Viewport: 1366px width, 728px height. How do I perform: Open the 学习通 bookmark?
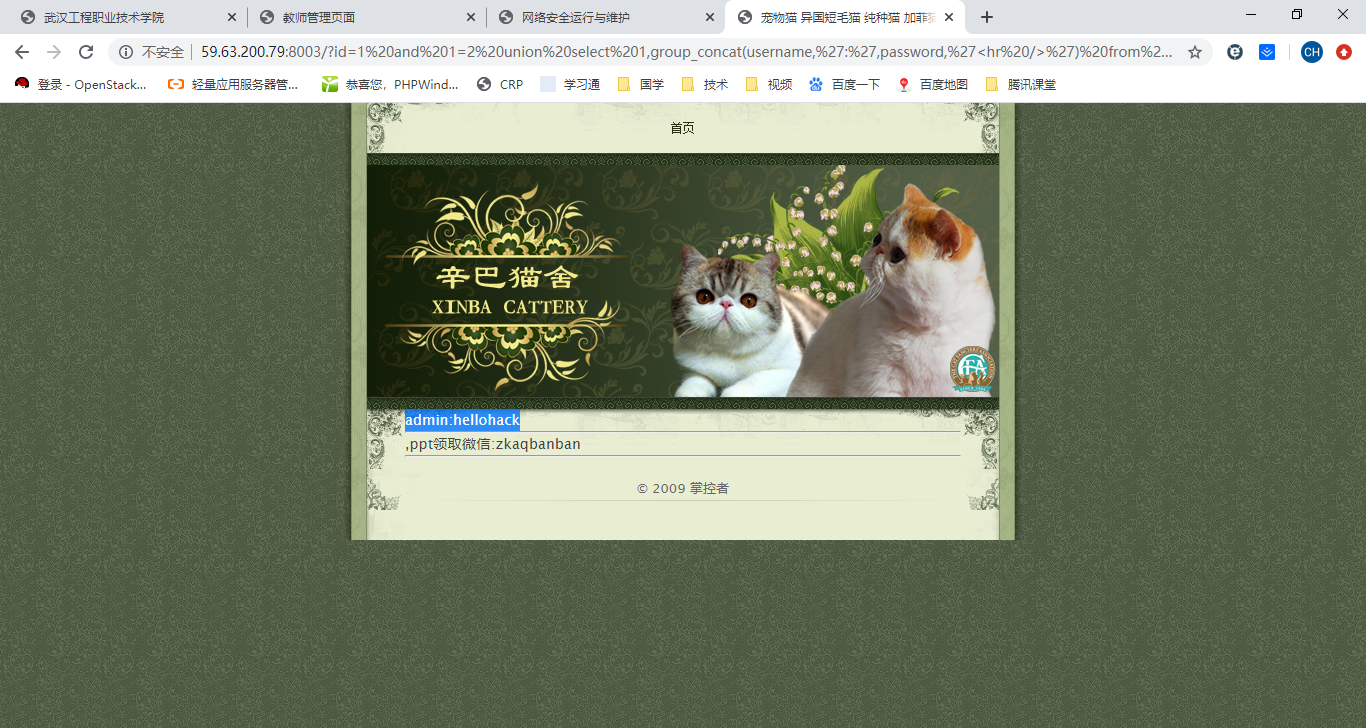570,85
